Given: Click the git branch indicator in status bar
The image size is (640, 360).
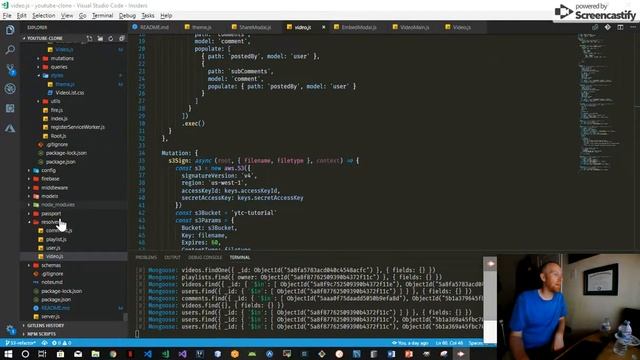Looking at the screenshot, I should coord(21,343).
